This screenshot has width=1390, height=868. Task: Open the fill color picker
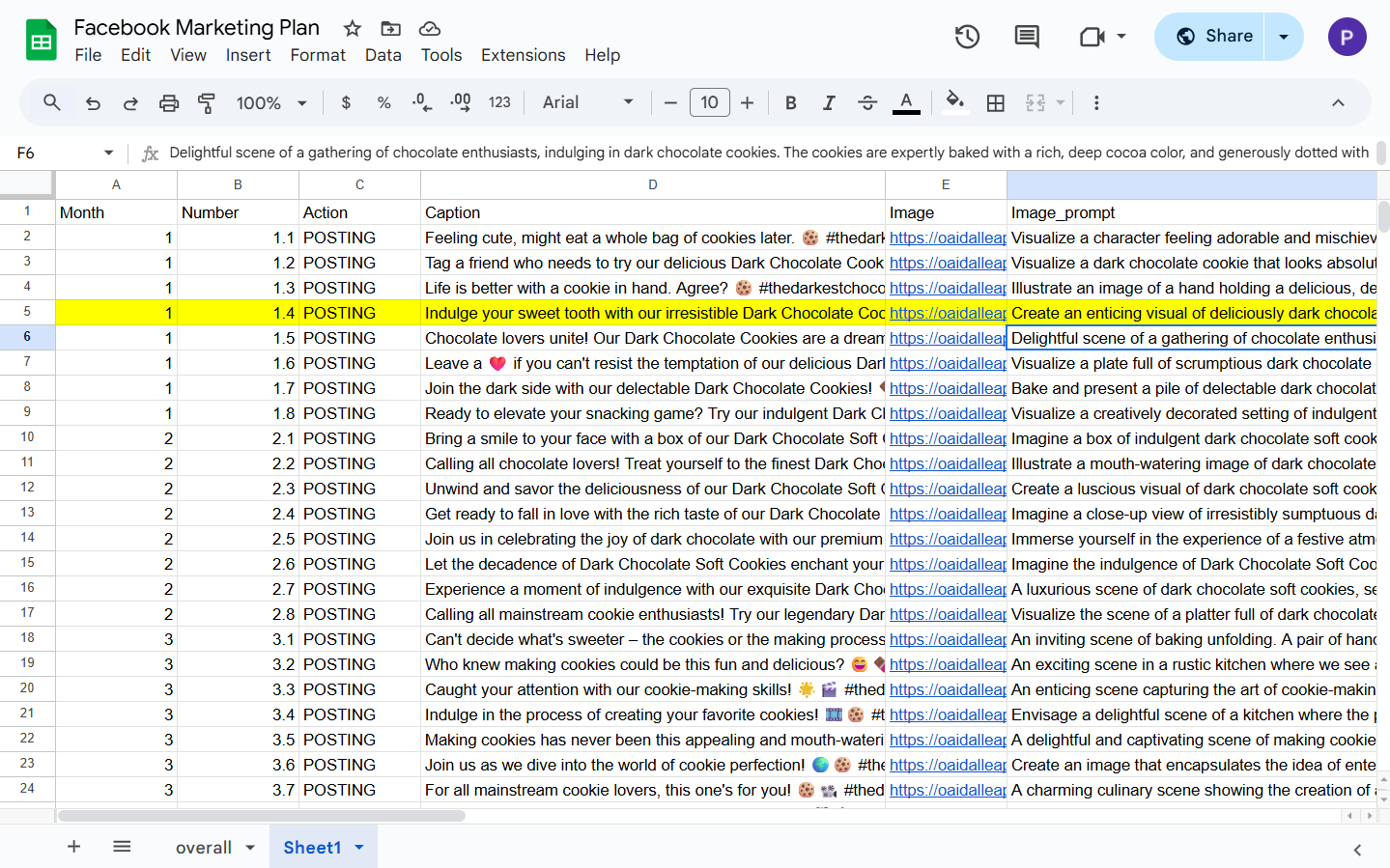coord(954,102)
